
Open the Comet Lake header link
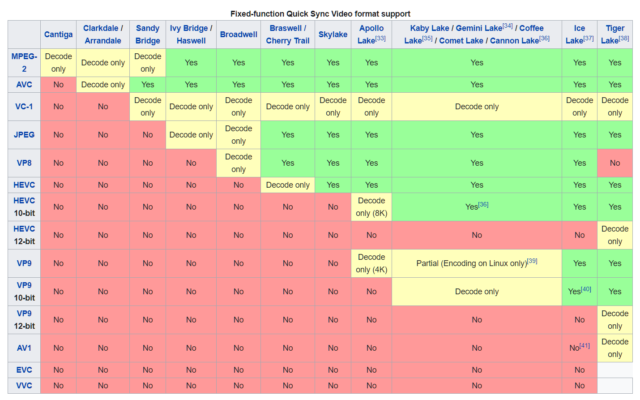pyautogui.click(x=461, y=41)
